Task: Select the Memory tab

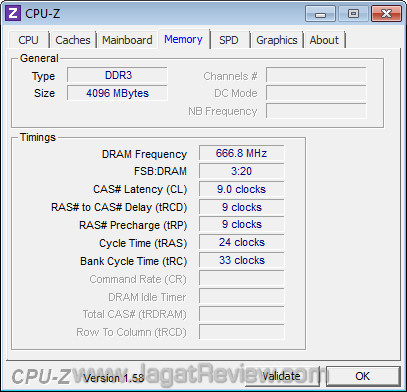Action: tap(183, 39)
